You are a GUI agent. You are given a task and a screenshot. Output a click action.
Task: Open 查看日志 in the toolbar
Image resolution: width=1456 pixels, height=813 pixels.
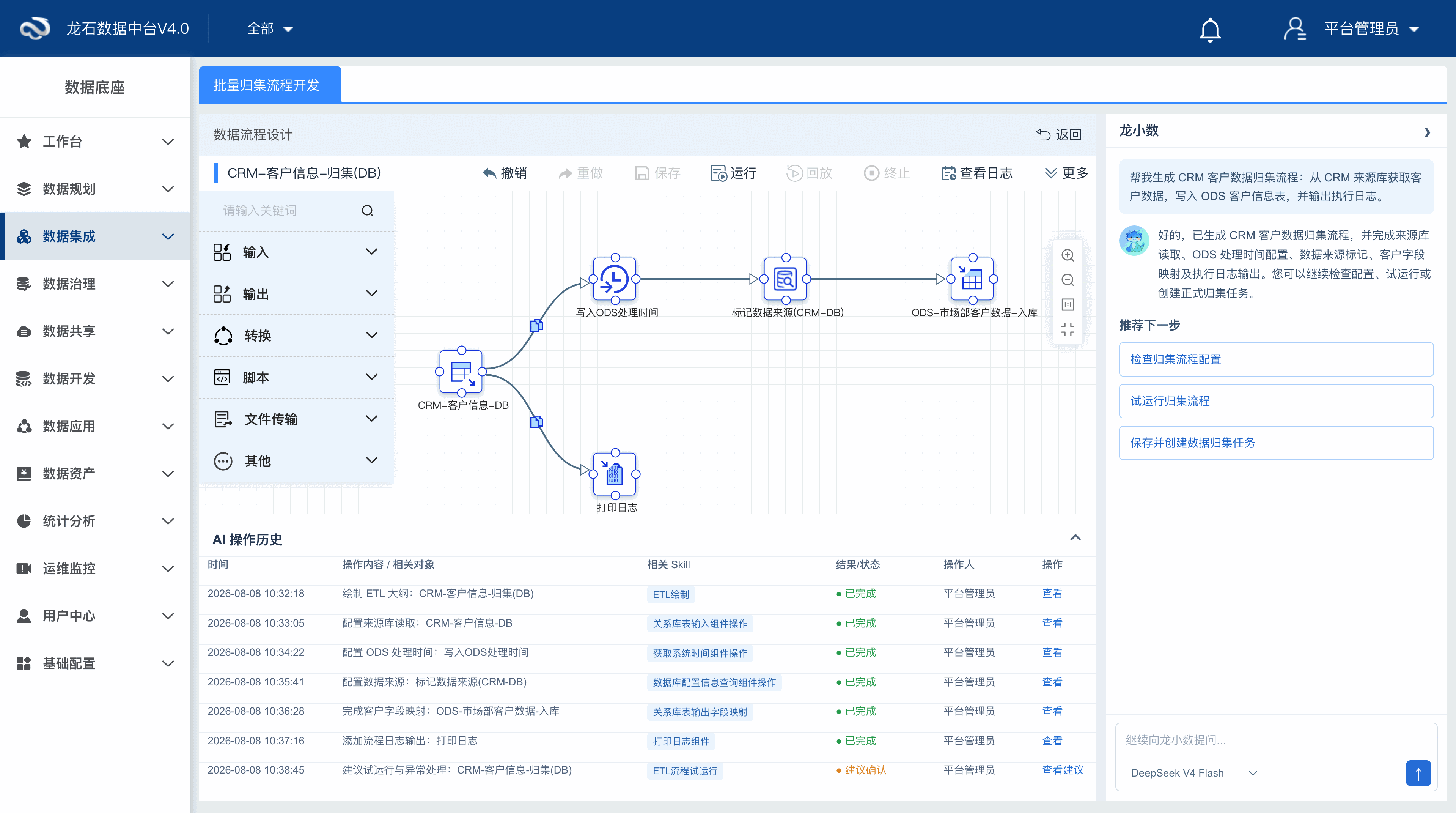pos(977,173)
